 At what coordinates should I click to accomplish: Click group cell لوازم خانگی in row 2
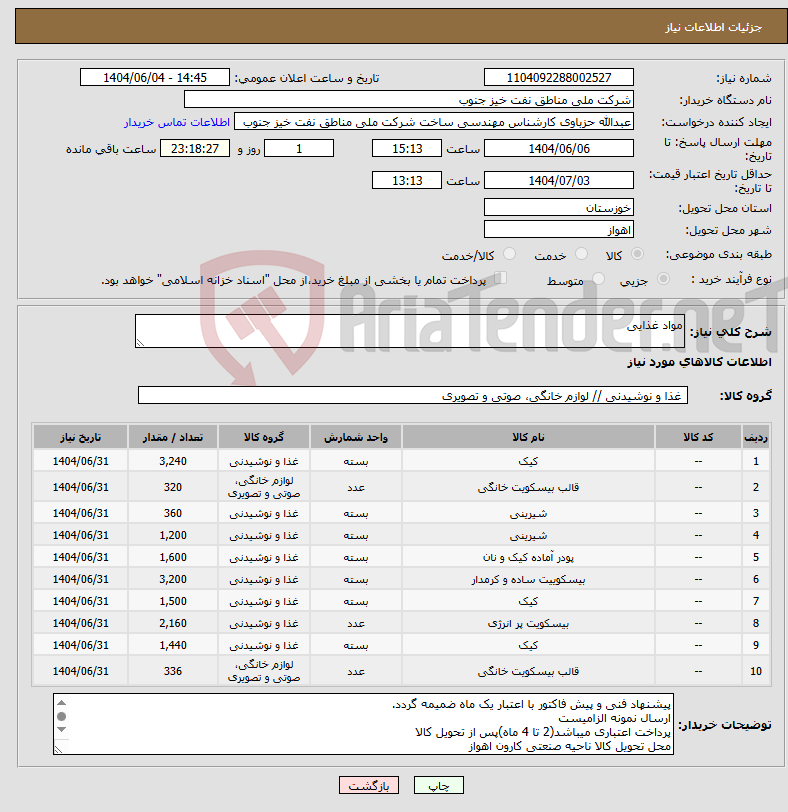click(264, 487)
